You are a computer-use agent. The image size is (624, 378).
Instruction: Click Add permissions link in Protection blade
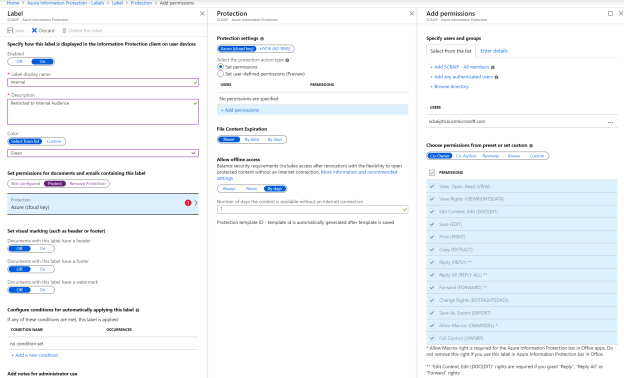[x=240, y=110]
